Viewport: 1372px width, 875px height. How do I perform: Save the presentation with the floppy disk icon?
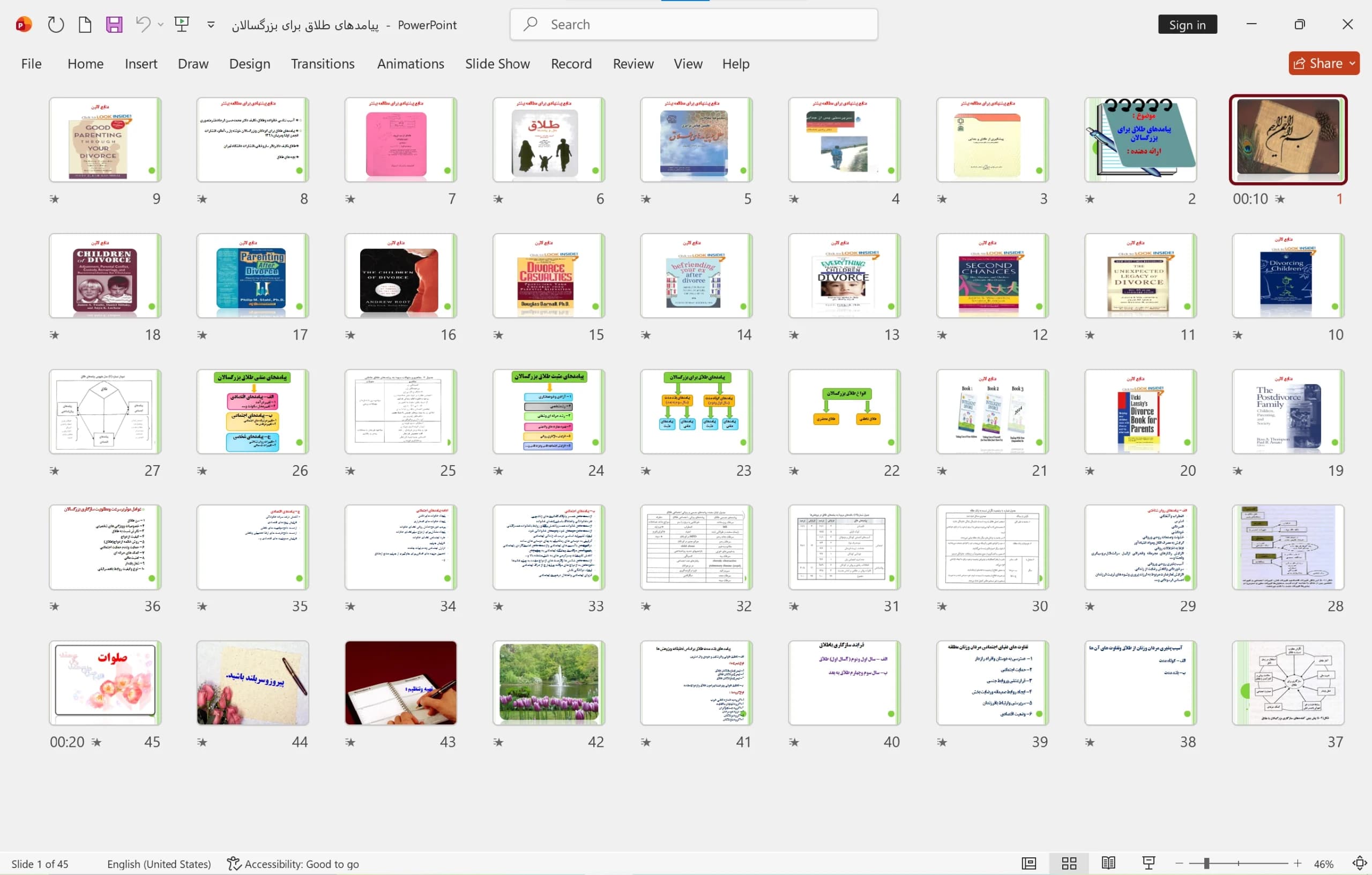click(114, 25)
